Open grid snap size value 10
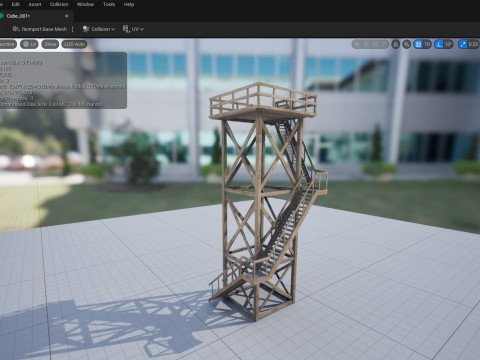Screen dimensions: 480x360 pos(427,44)
